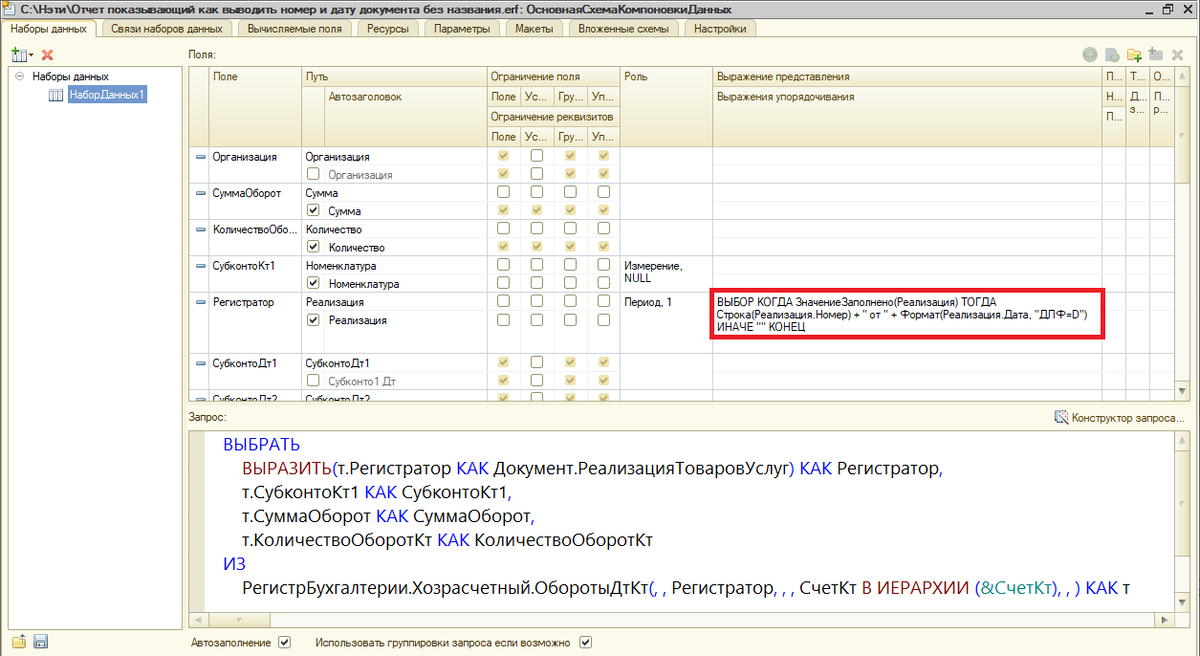Switch to the Макеты tab

pos(535,29)
